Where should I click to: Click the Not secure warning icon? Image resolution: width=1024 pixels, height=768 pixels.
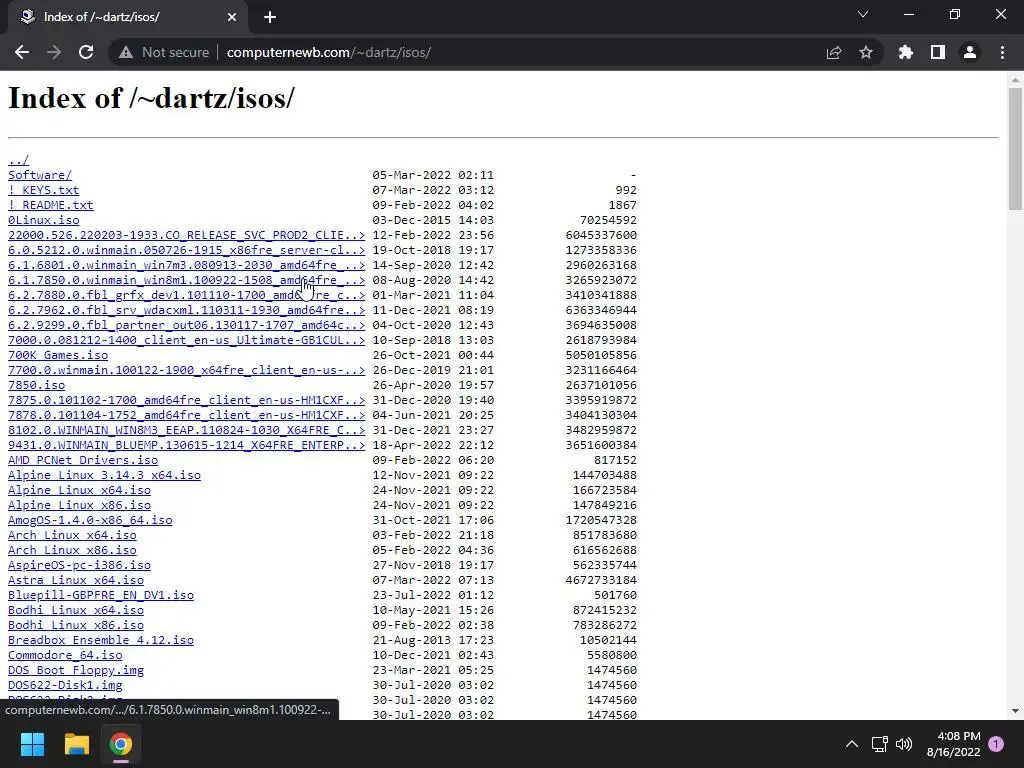pyautogui.click(x=126, y=52)
